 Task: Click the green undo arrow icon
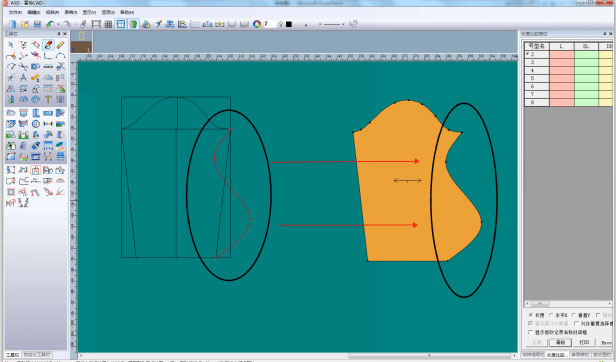[x=50, y=24]
